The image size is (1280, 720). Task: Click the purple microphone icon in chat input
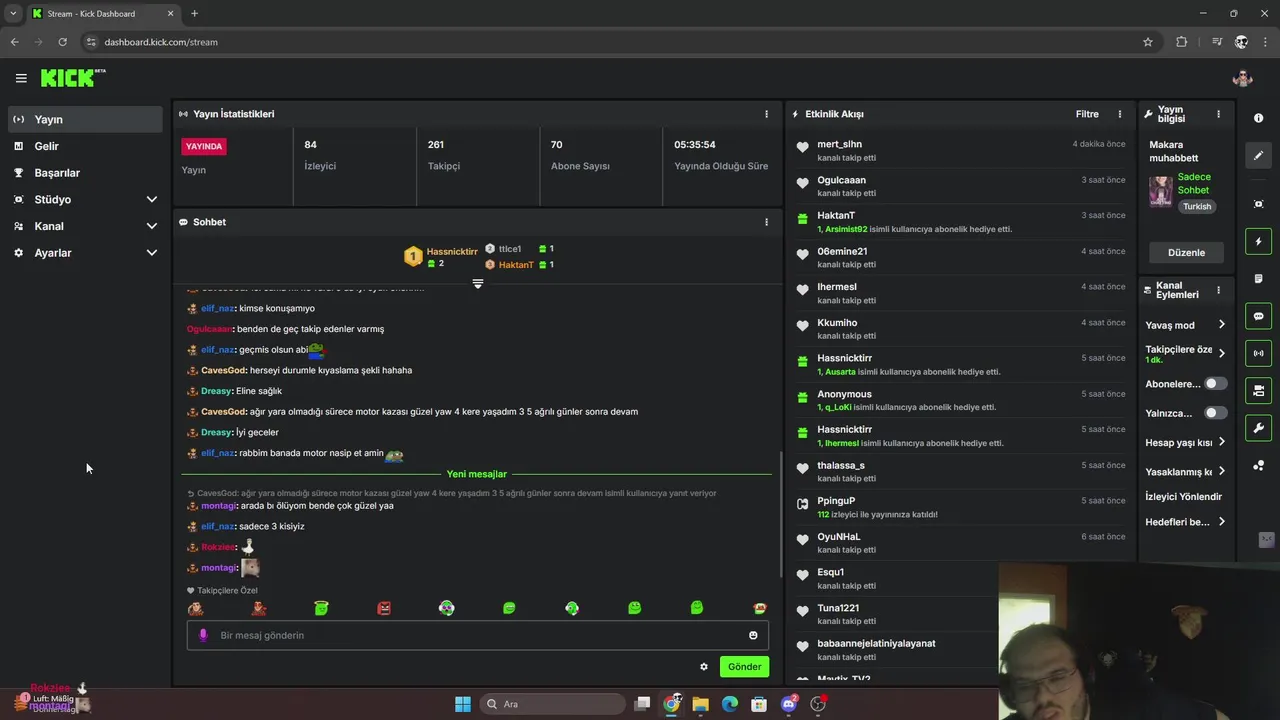203,635
